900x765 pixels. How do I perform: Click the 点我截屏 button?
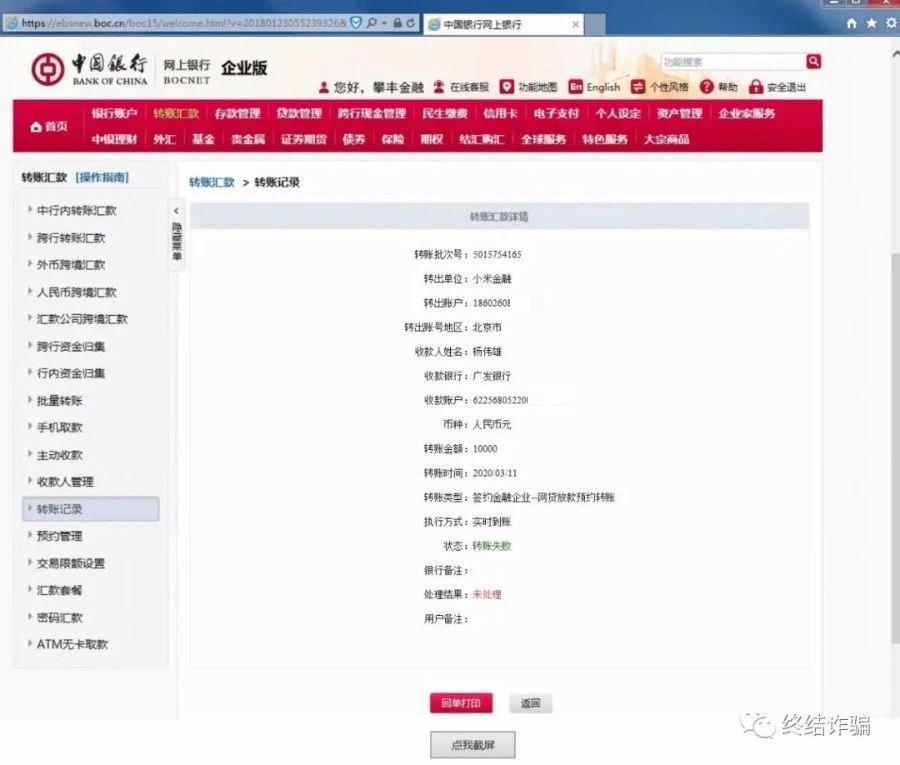[472, 745]
